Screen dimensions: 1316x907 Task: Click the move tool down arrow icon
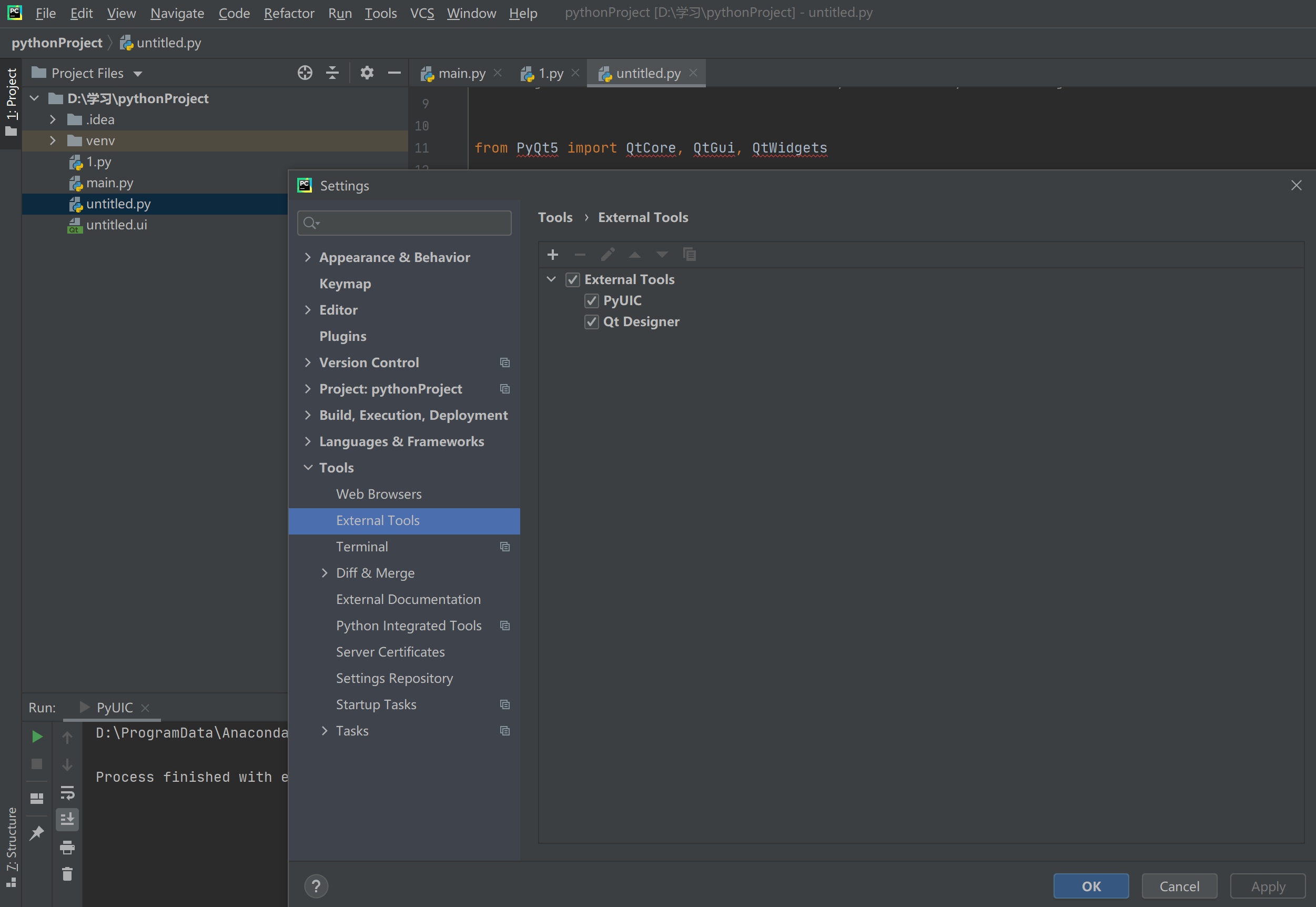(662, 254)
